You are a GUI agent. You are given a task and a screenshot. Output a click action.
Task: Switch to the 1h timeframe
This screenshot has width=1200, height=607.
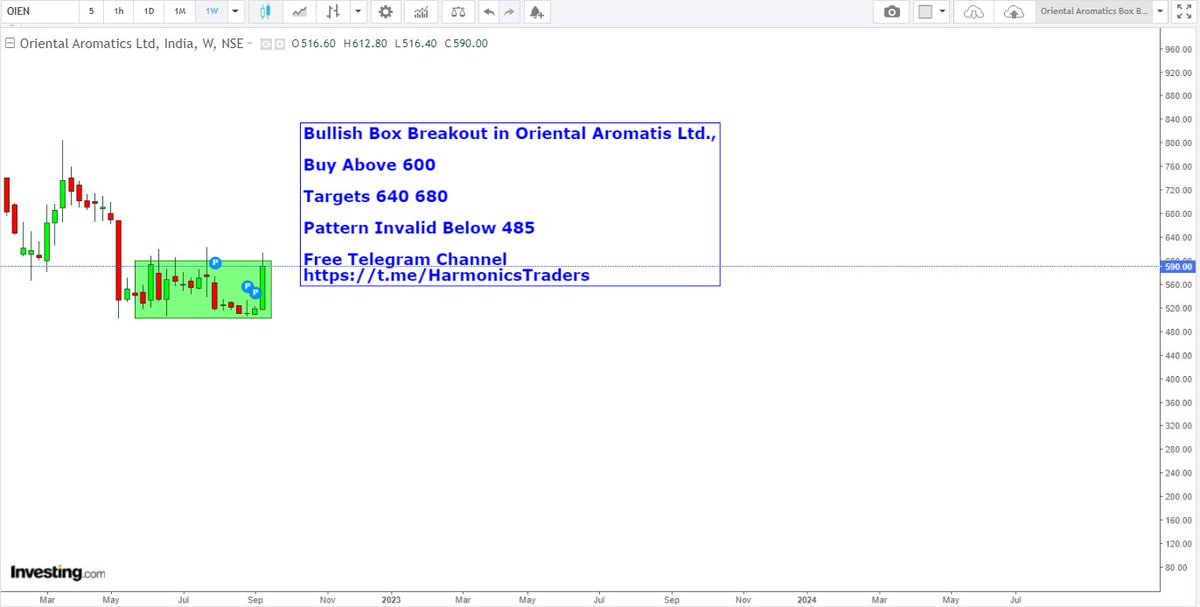(x=119, y=11)
